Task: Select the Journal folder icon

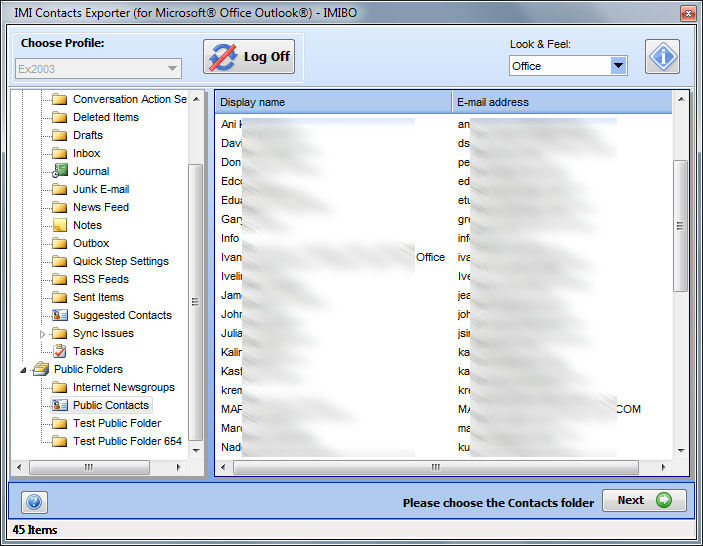Action: (x=59, y=171)
